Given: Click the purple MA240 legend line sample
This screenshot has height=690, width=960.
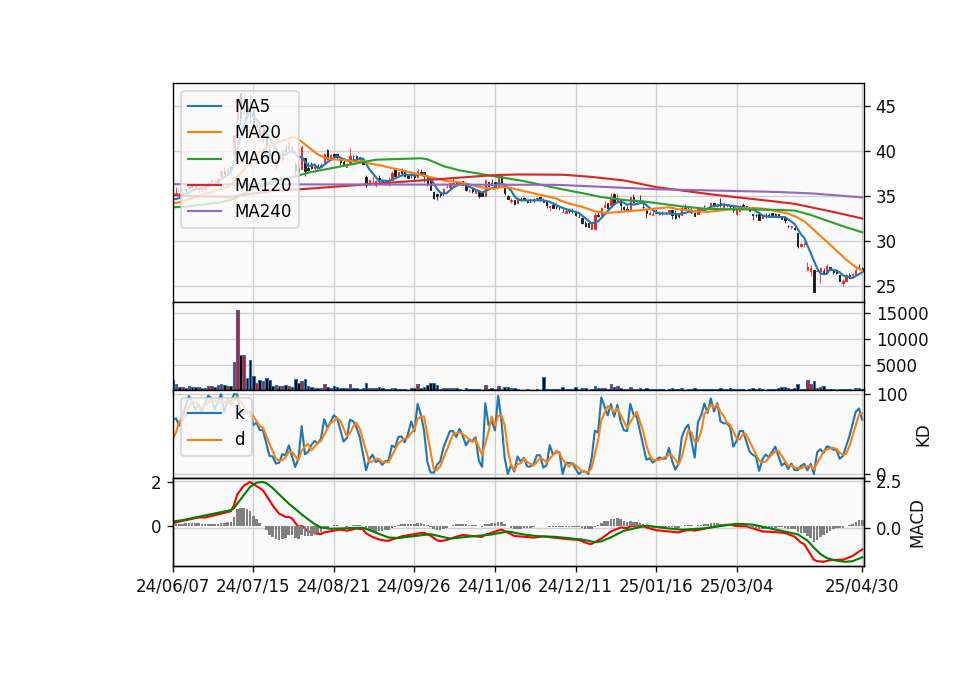Looking at the screenshot, I should [x=204, y=211].
